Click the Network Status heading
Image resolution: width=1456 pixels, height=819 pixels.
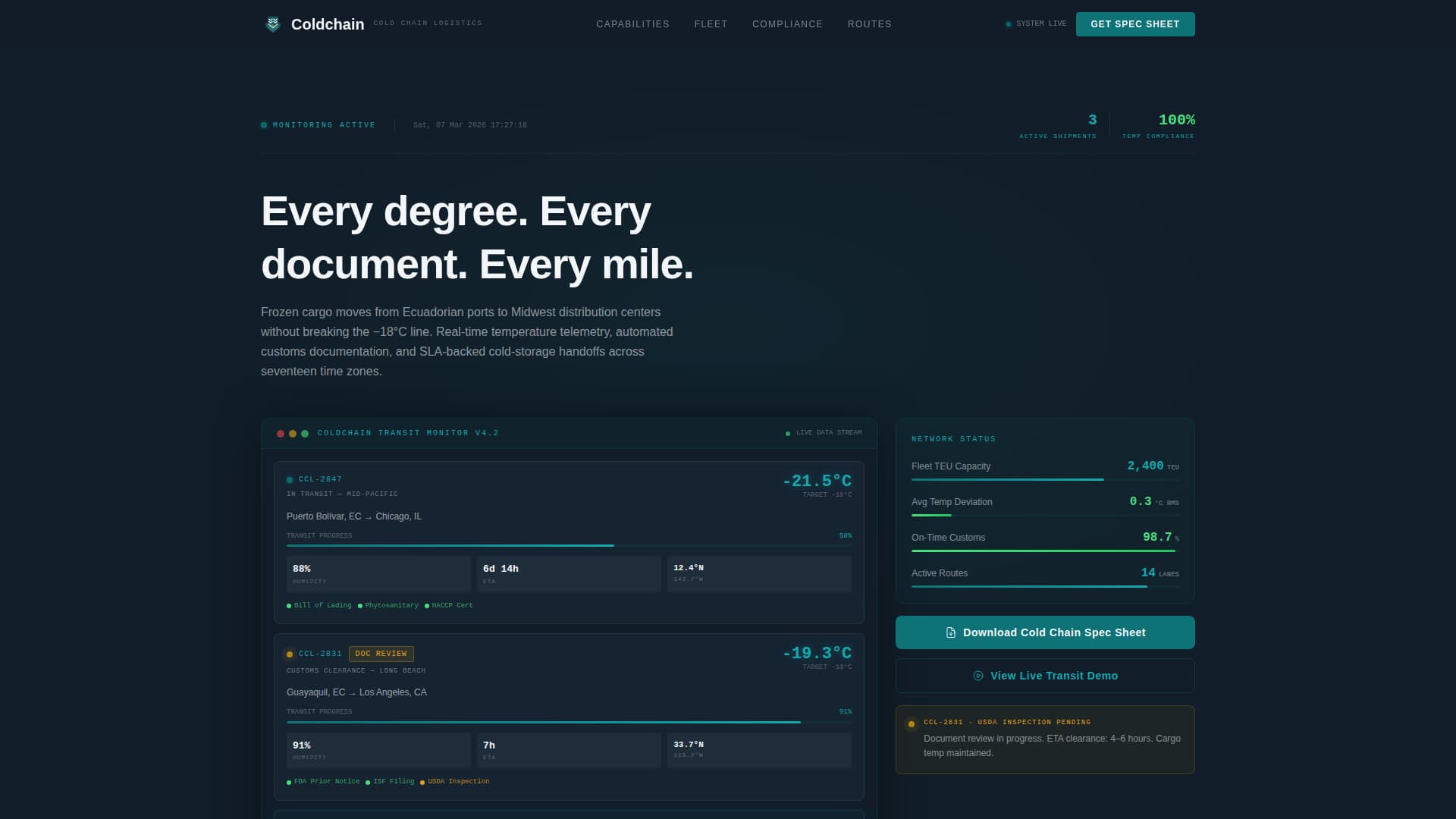pos(953,439)
